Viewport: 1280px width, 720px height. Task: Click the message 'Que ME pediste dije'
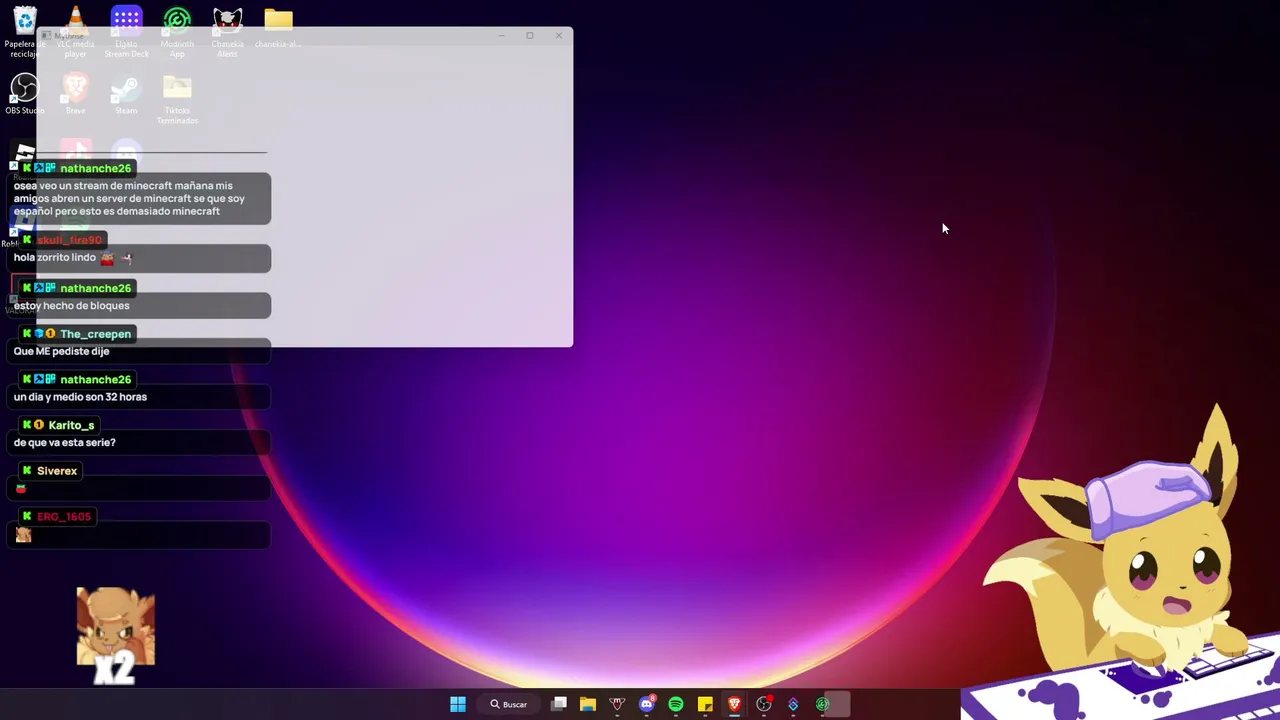click(62, 352)
